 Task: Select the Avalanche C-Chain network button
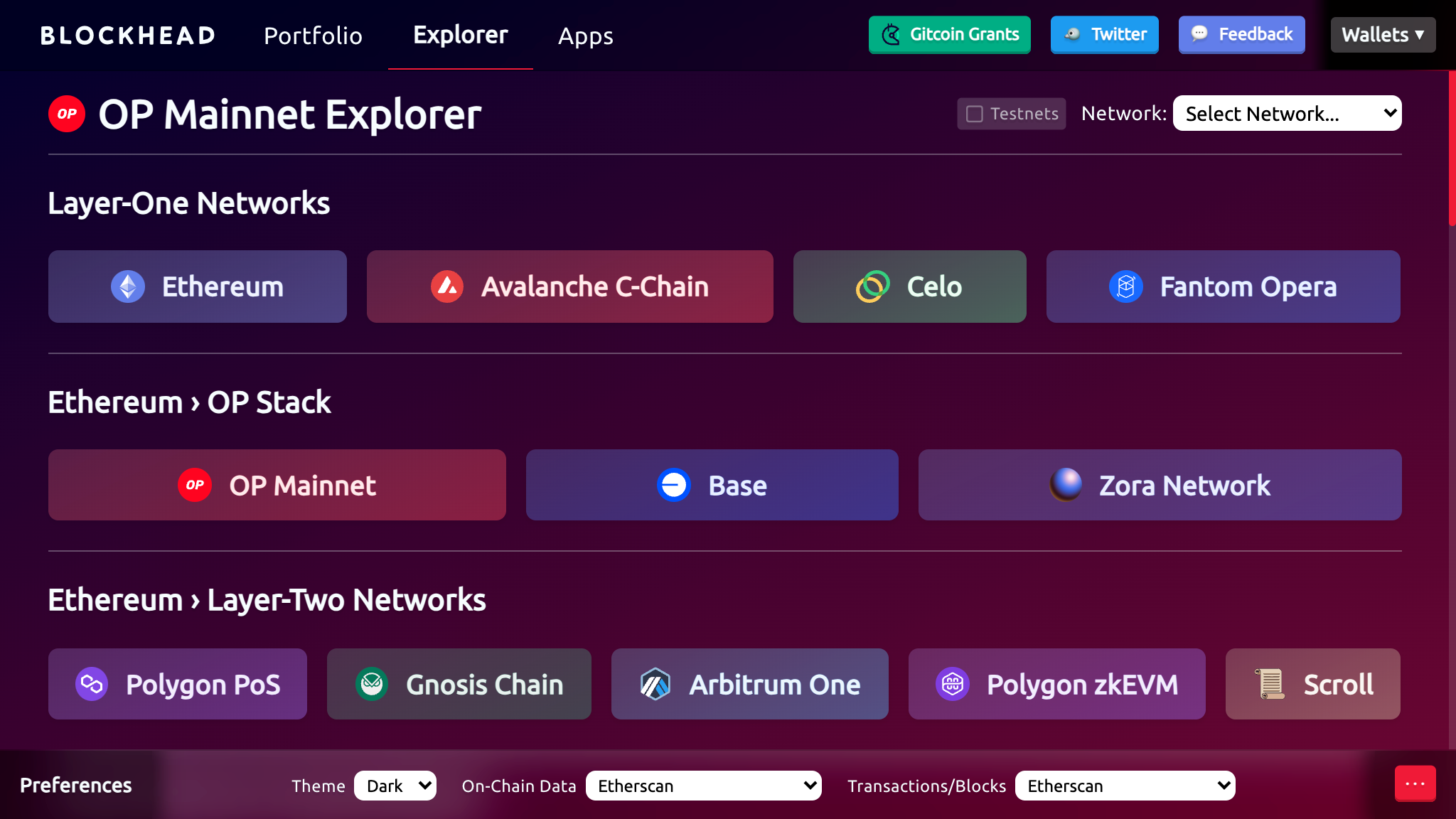[x=570, y=287]
